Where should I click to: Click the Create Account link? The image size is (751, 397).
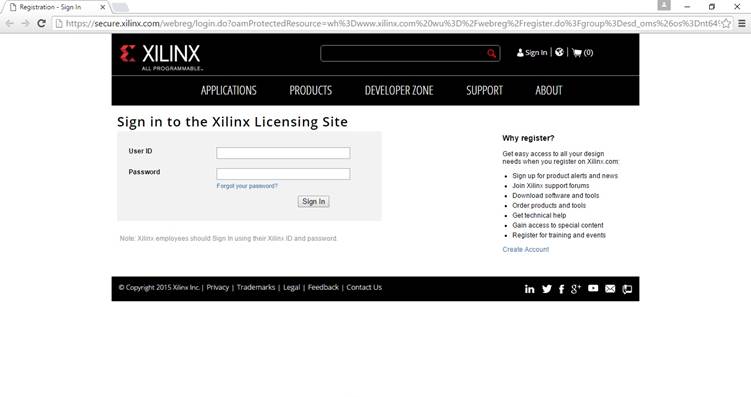coord(525,250)
